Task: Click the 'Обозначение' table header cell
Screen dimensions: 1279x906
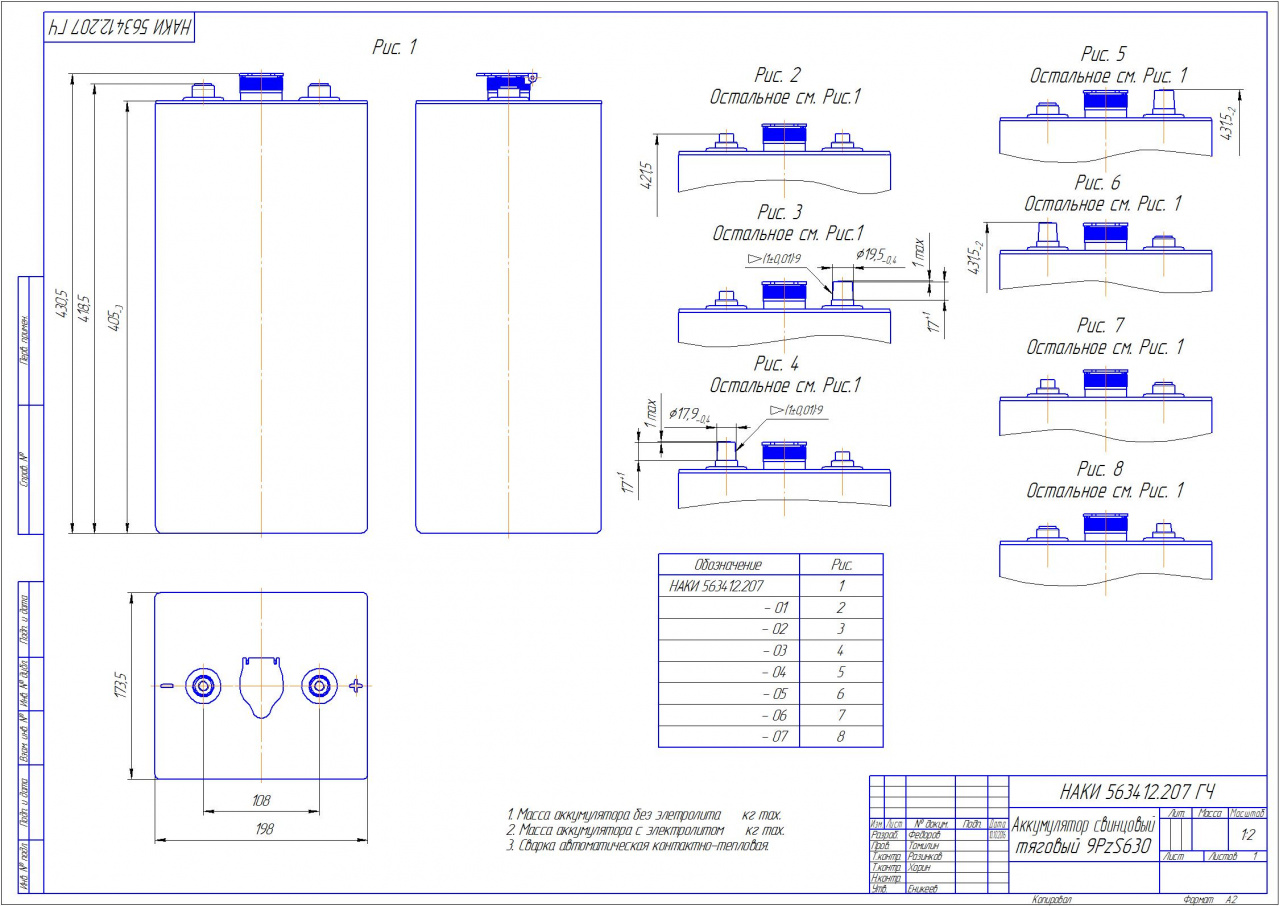Action: point(728,565)
